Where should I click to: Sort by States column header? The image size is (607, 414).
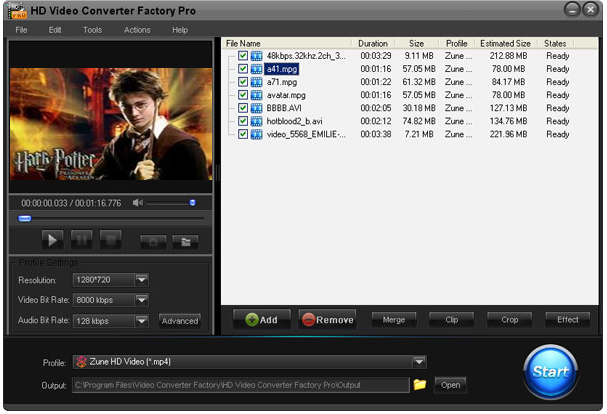pyautogui.click(x=555, y=43)
